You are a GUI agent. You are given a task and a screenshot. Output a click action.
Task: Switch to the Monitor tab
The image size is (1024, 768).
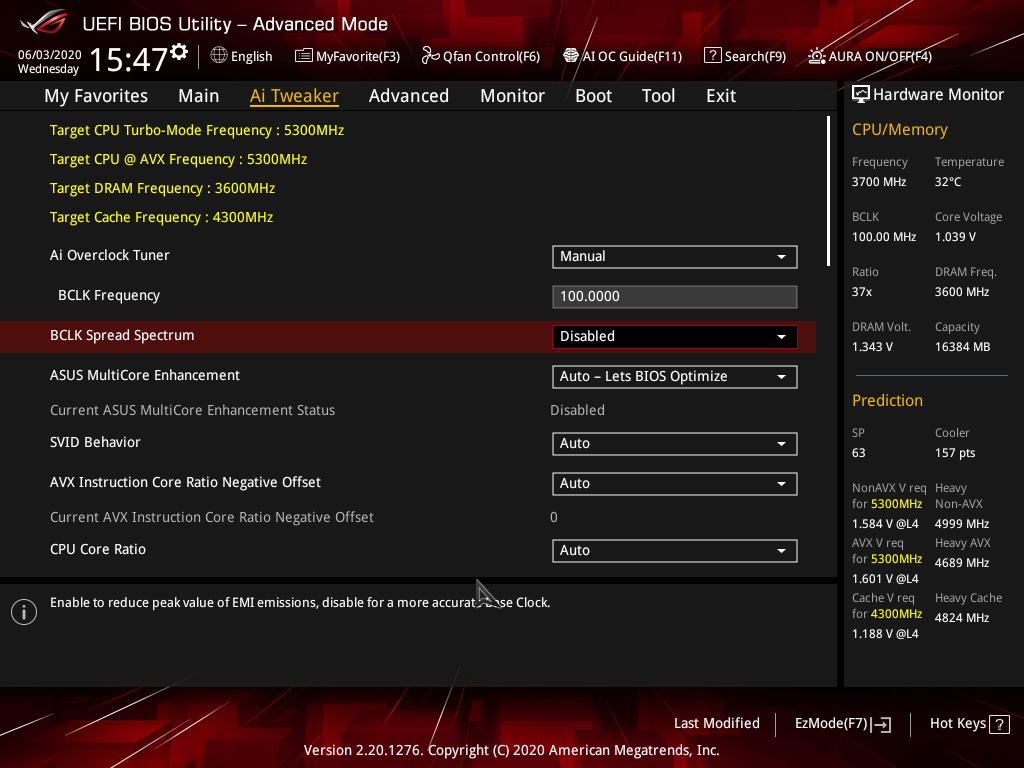(513, 96)
